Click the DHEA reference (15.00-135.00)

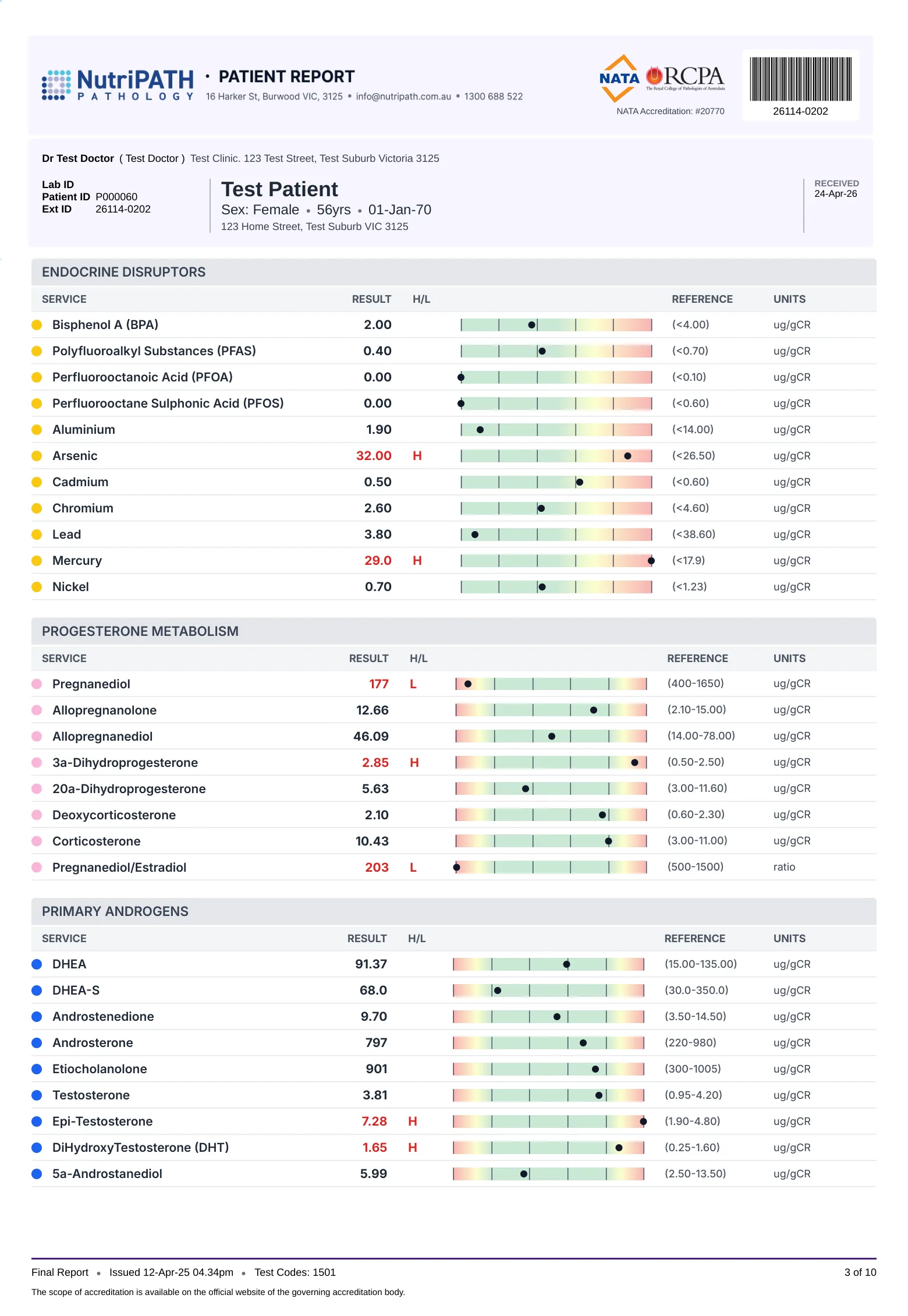pos(701,964)
